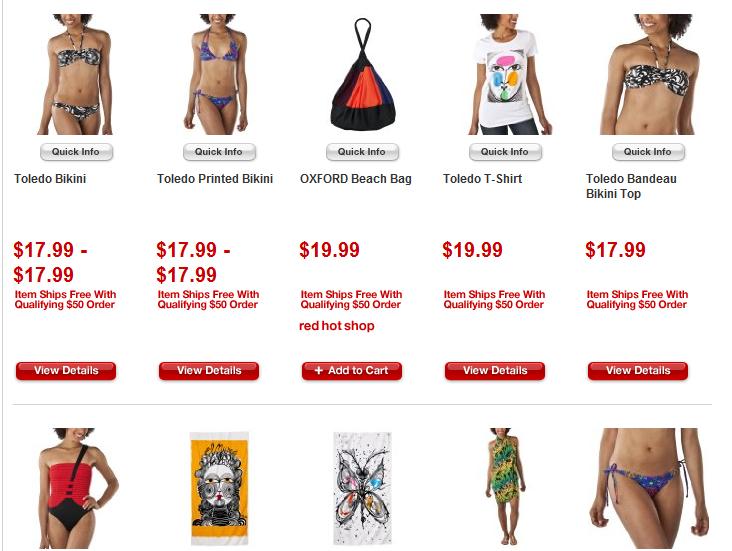View Details for the Toledo Bikini
This screenshot has width=732, height=551.
[66, 371]
